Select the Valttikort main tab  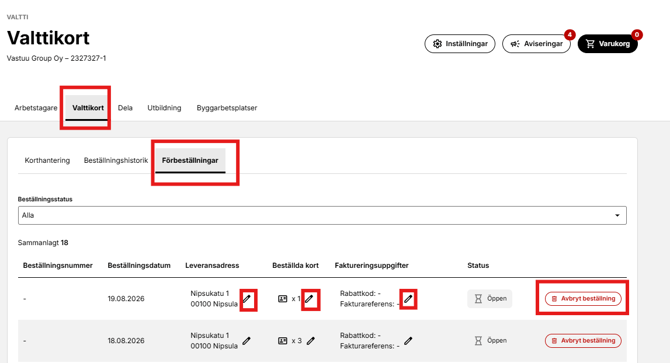tap(88, 108)
